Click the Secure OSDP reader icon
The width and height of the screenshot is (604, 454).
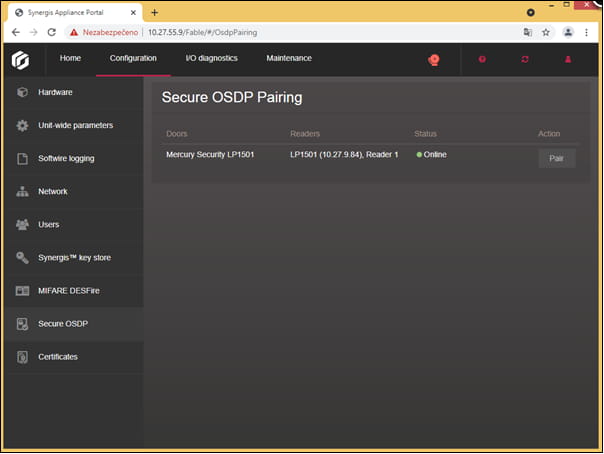pos(22,324)
